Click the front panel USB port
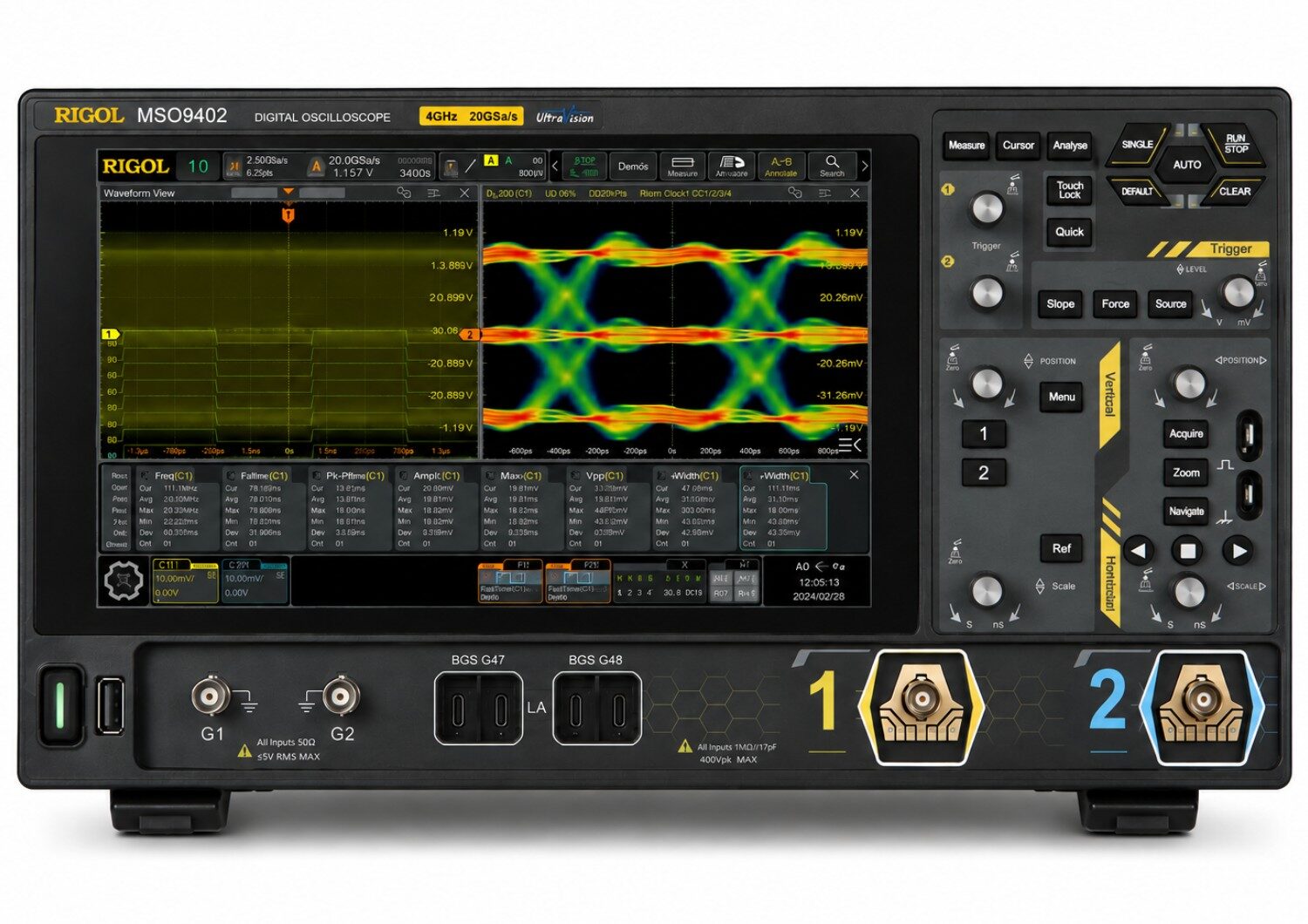Image resolution: width=1308 pixels, height=924 pixels. click(x=110, y=705)
